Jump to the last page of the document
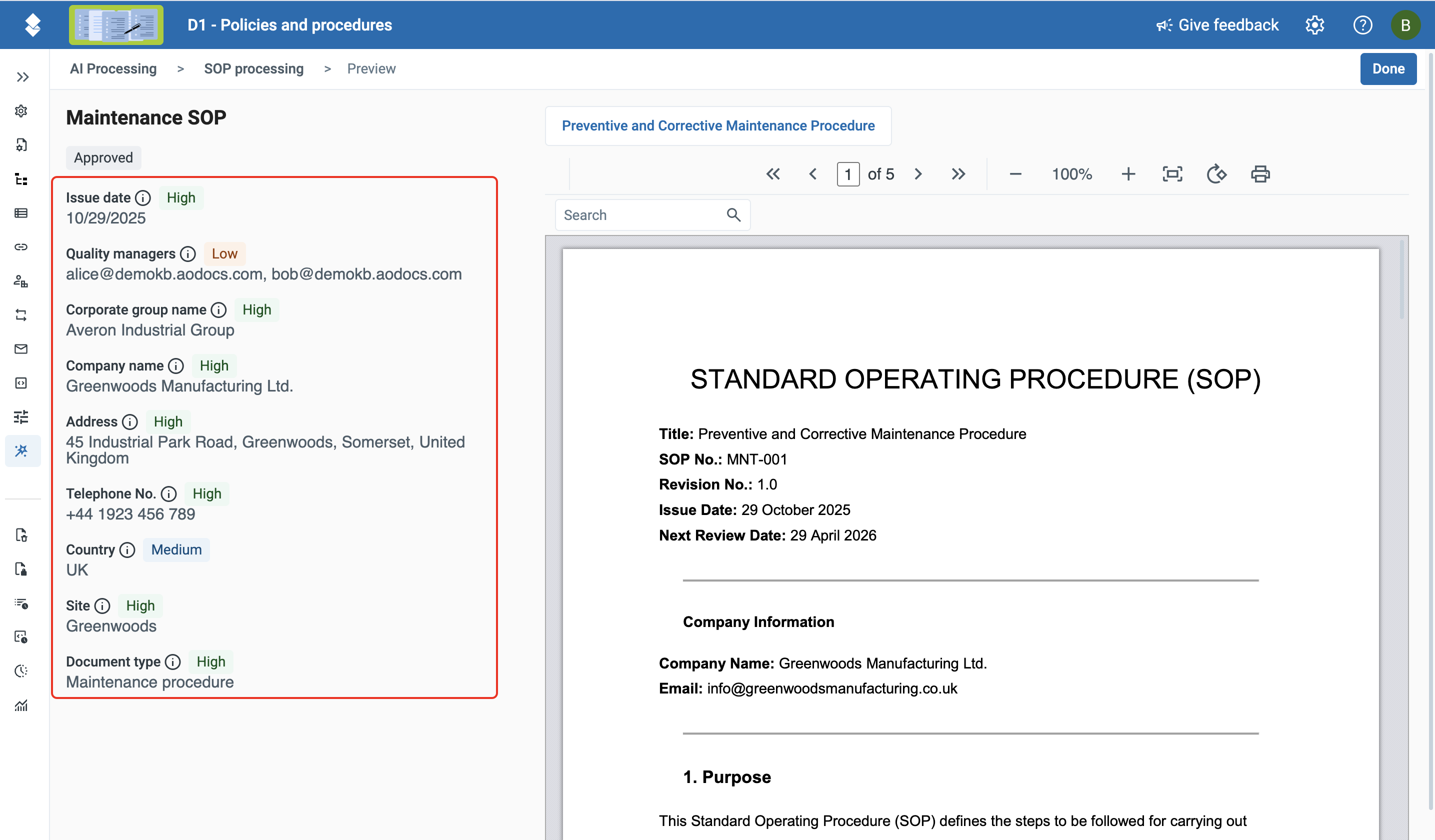The width and height of the screenshot is (1435, 840). coord(958,173)
